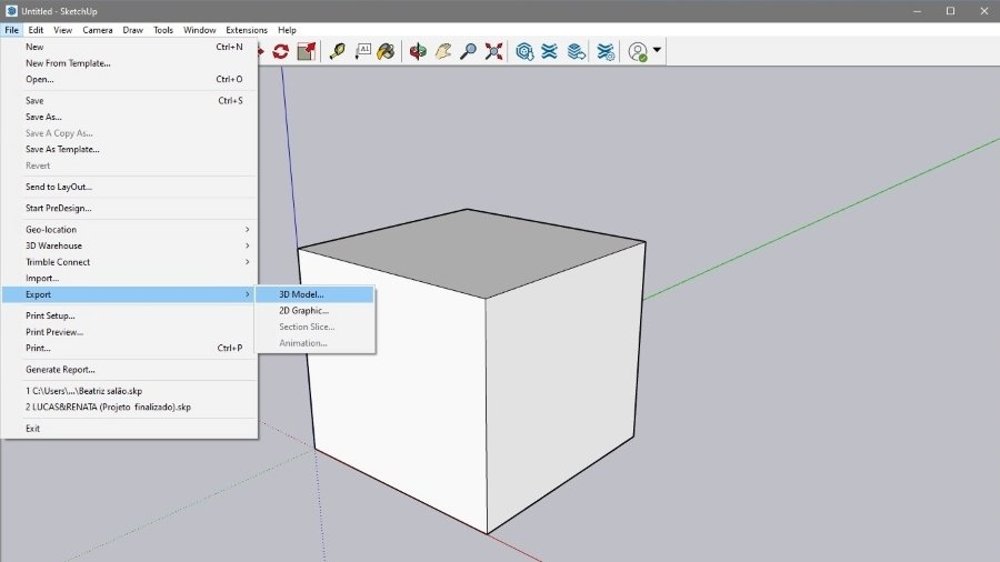Open the View menu
The width and height of the screenshot is (1000, 562).
click(62, 30)
